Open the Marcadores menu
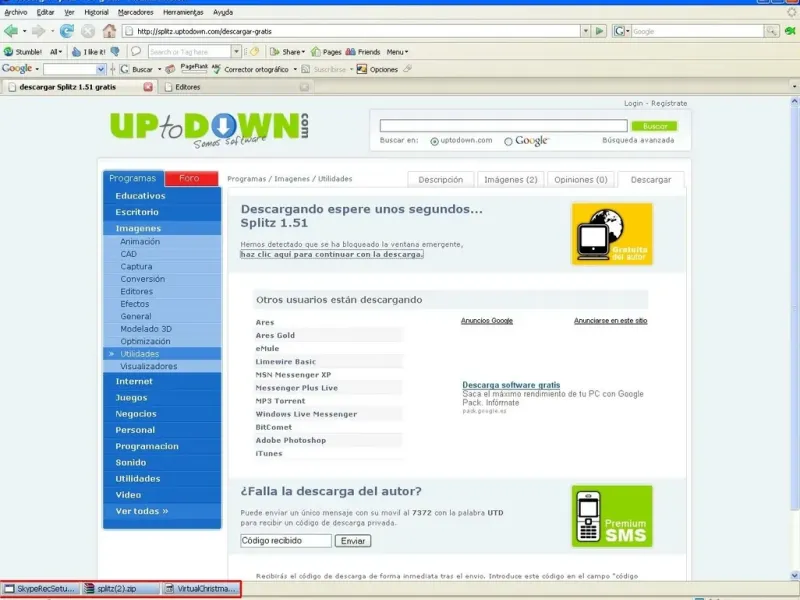The width and height of the screenshot is (800, 600). tap(135, 12)
